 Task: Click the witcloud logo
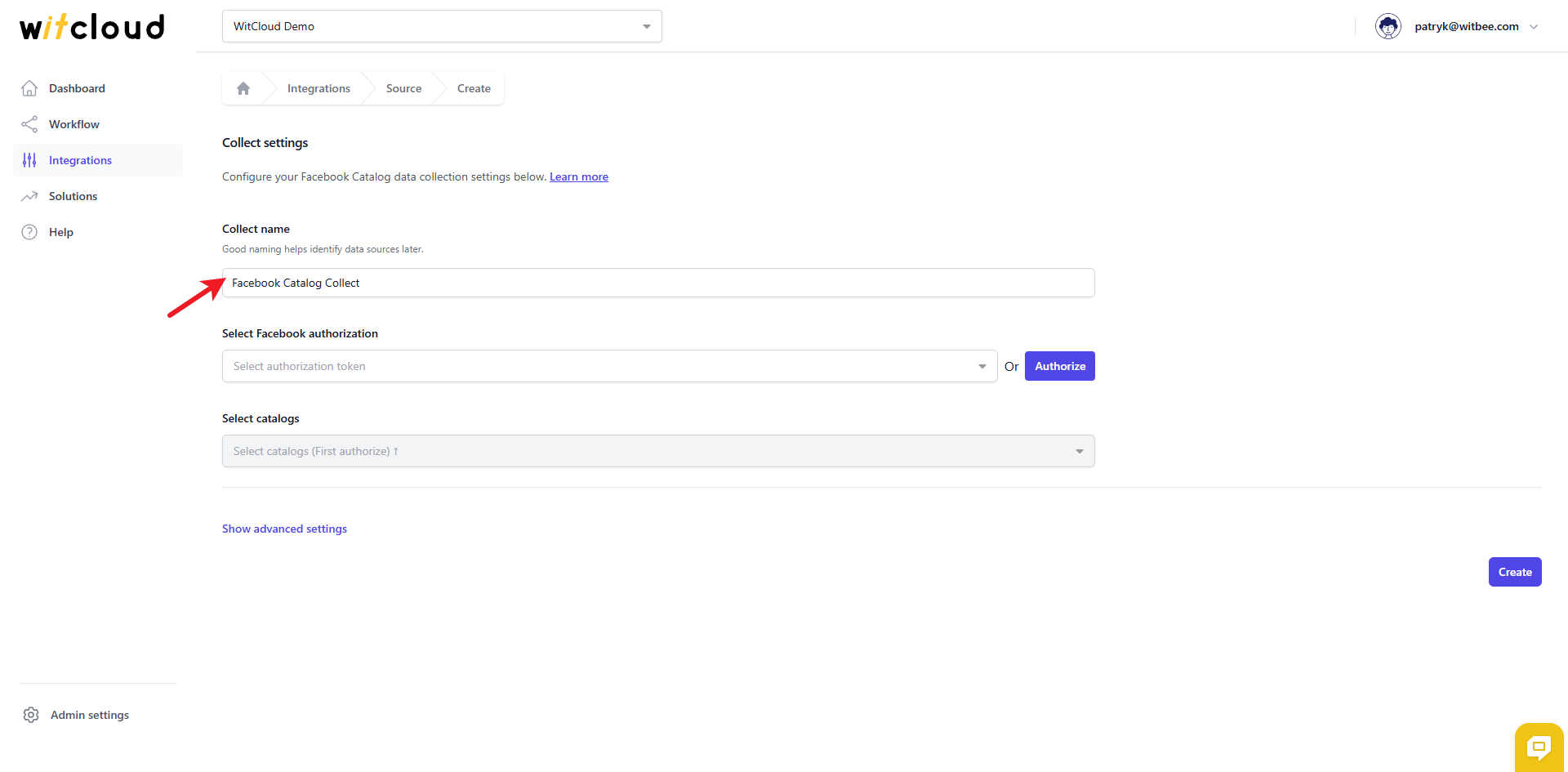pyautogui.click(x=92, y=27)
